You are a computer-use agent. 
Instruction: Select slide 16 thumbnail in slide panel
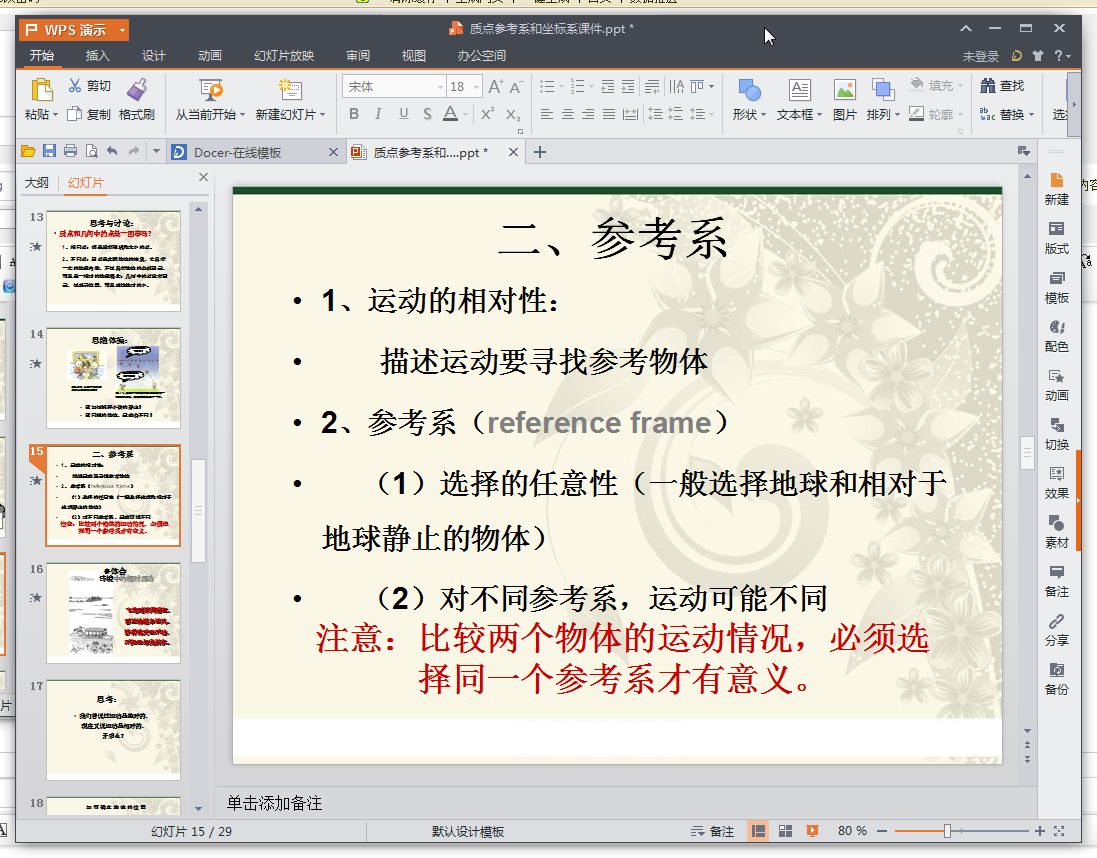pyautogui.click(x=113, y=612)
